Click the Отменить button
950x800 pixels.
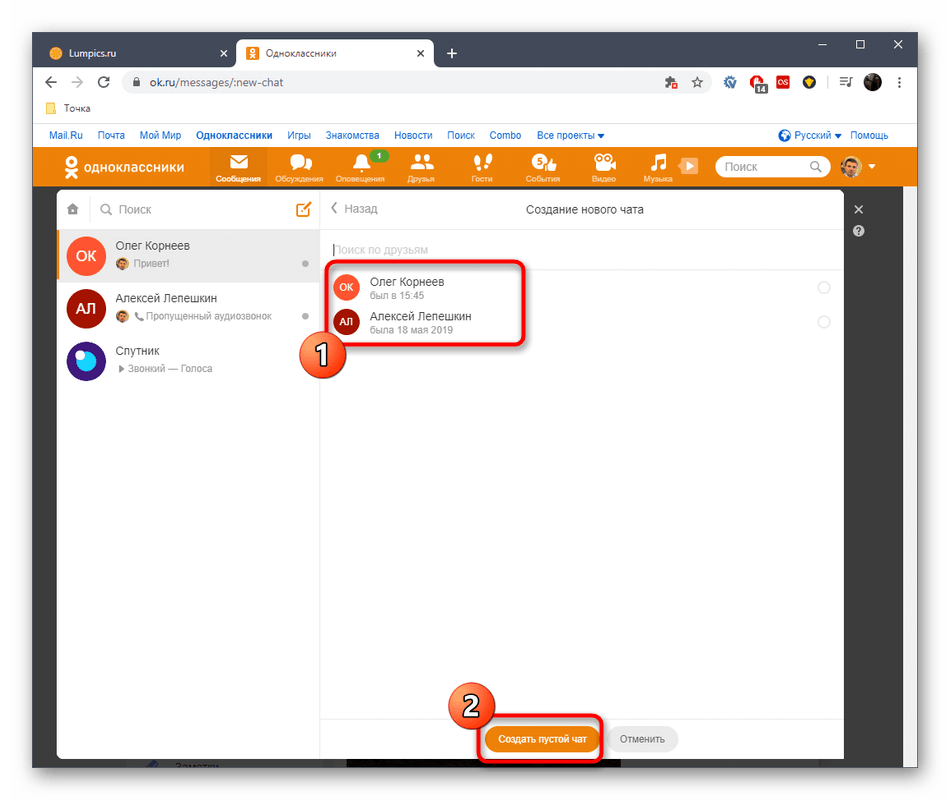pos(641,740)
